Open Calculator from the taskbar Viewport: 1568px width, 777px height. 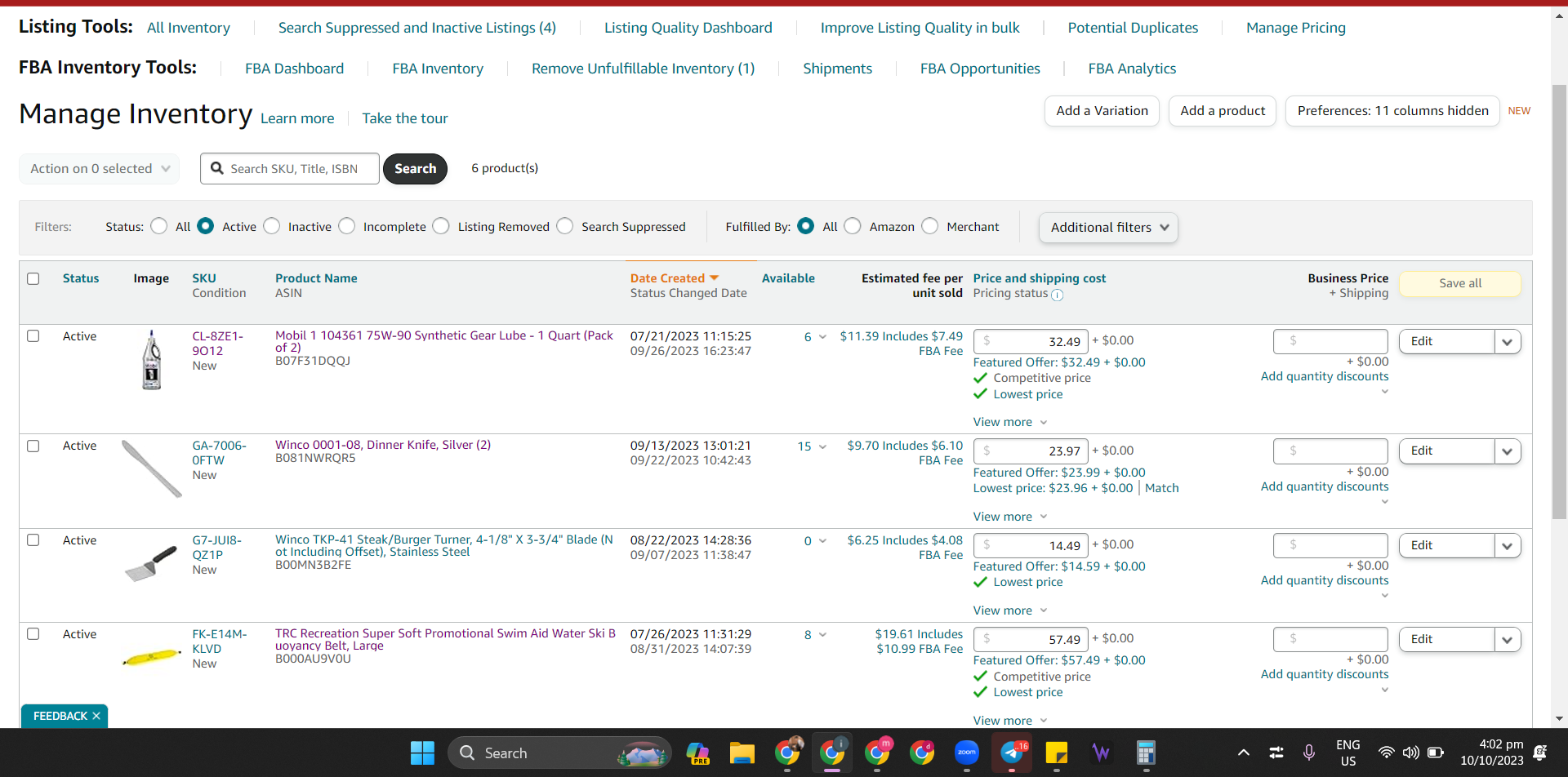coord(1146,753)
